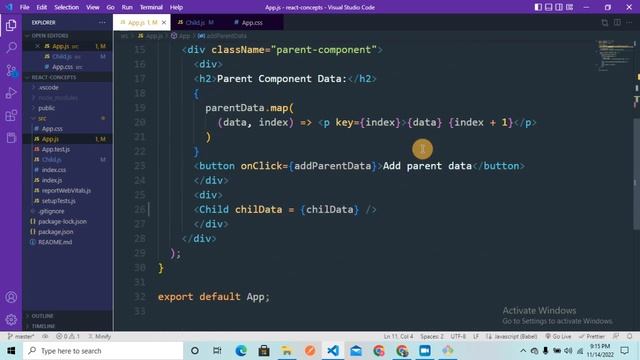This screenshot has height=360, width=640.
Task: Open Microsoft Edge from taskbar
Action: [x=241, y=351]
